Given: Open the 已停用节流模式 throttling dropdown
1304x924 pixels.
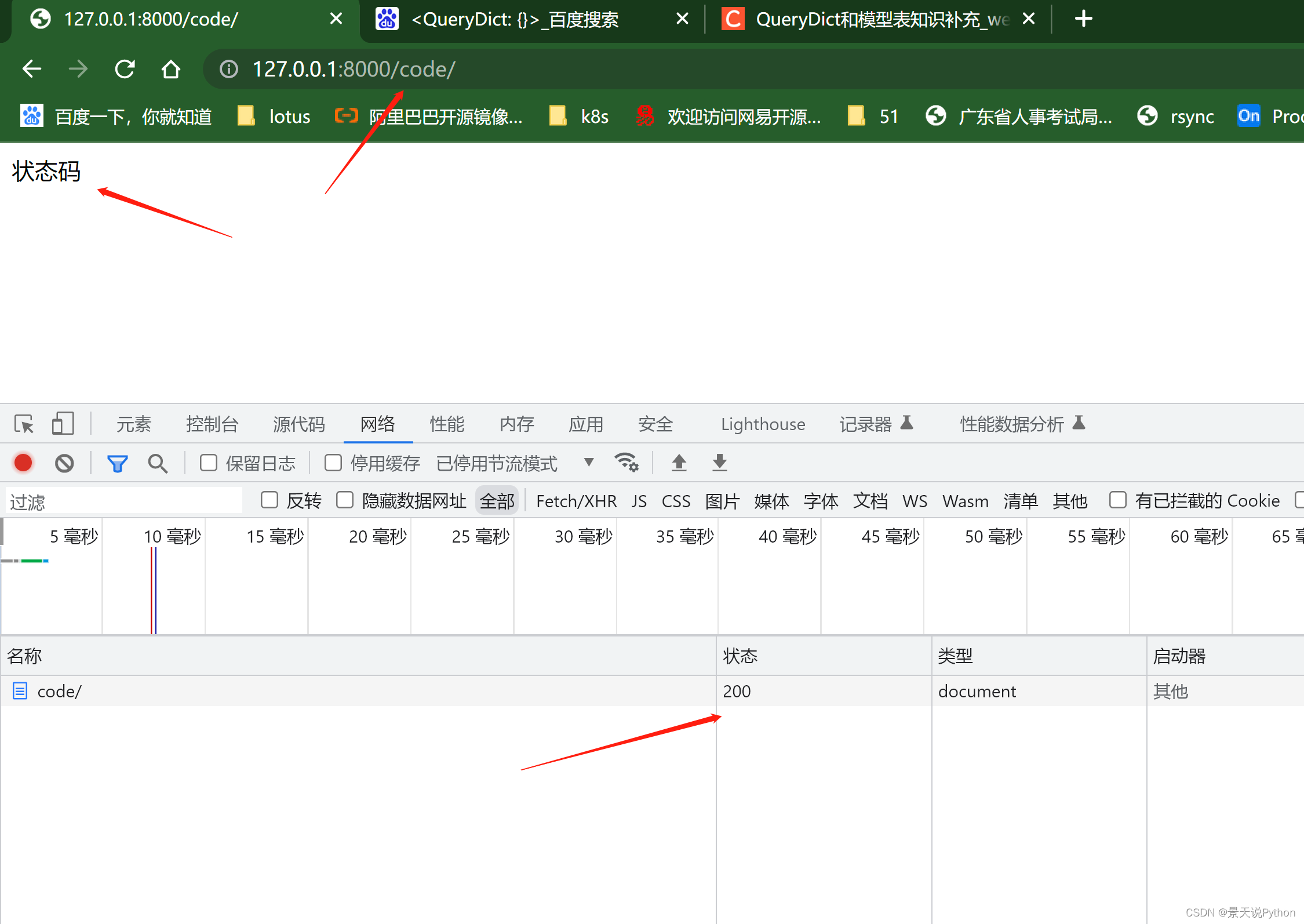Looking at the screenshot, I should tap(515, 463).
